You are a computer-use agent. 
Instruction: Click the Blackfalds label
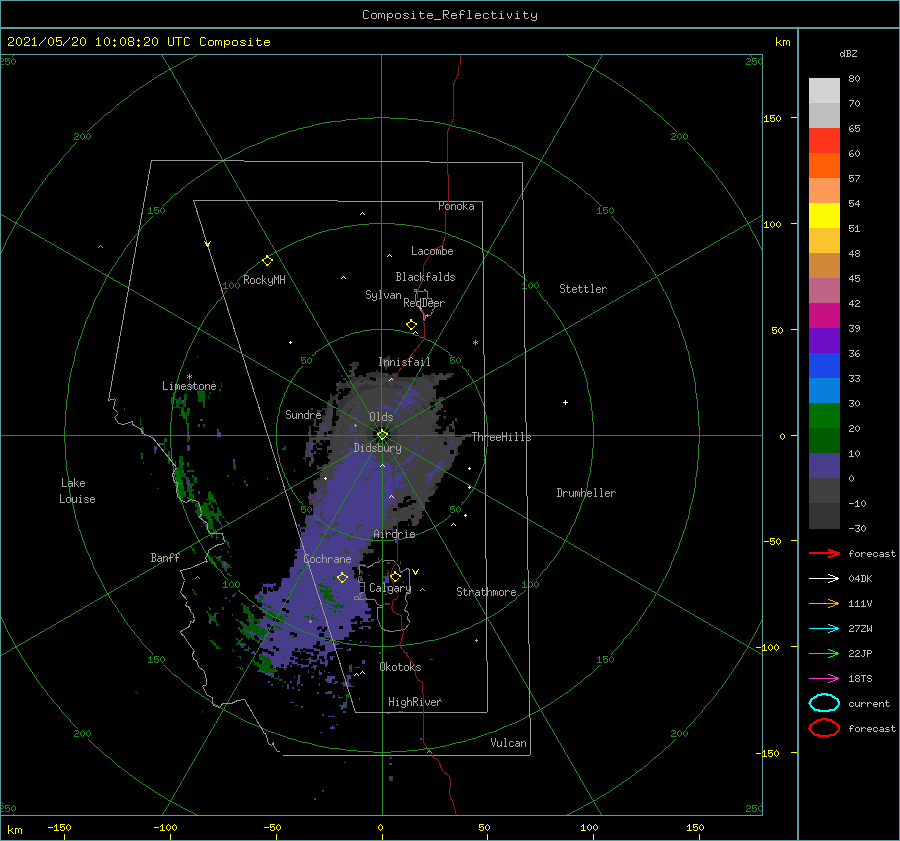click(425, 277)
